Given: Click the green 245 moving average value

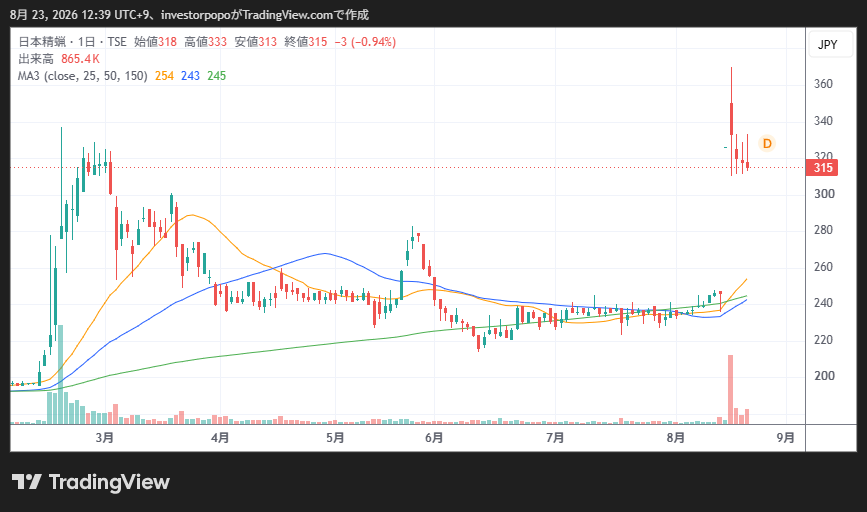Looking at the screenshot, I should tap(217, 76).
